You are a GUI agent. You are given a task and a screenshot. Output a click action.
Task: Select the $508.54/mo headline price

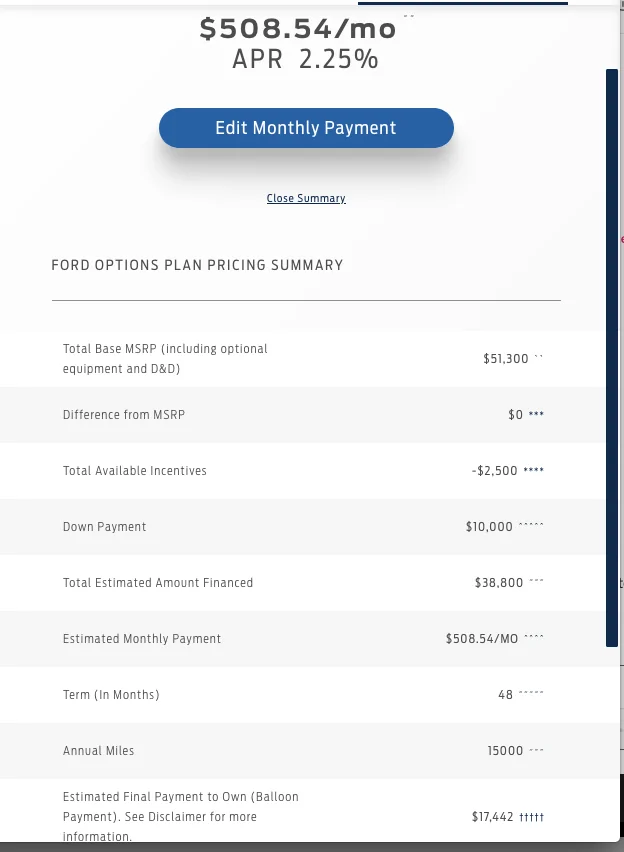(x=298, y=28)
